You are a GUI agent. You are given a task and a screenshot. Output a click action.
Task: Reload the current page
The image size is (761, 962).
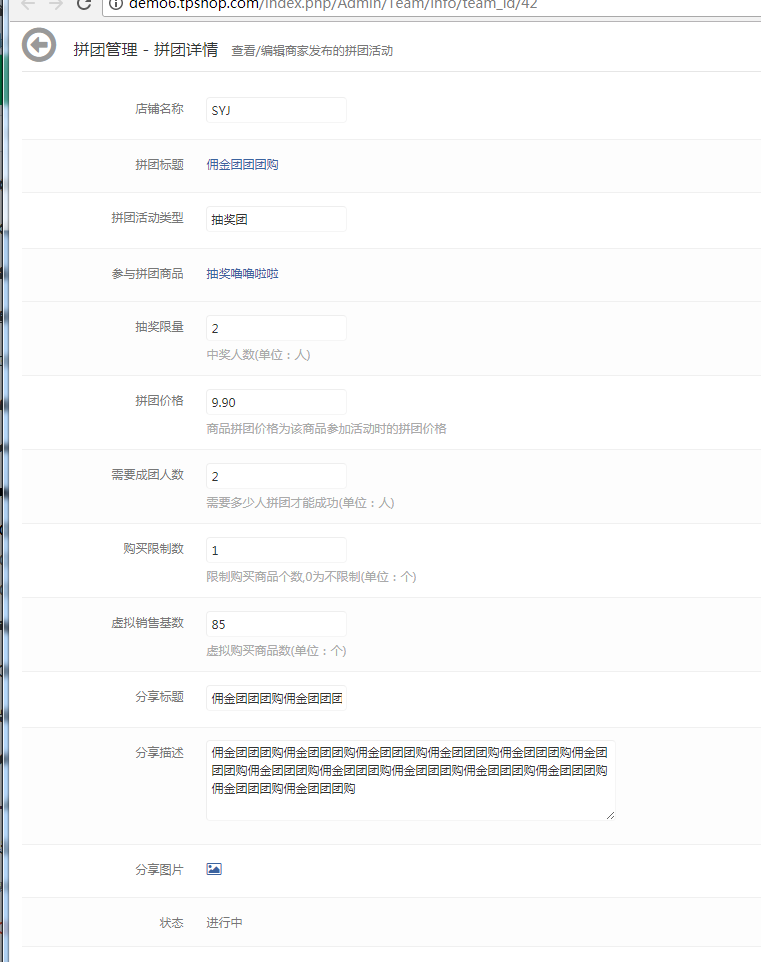coord(84,4)
